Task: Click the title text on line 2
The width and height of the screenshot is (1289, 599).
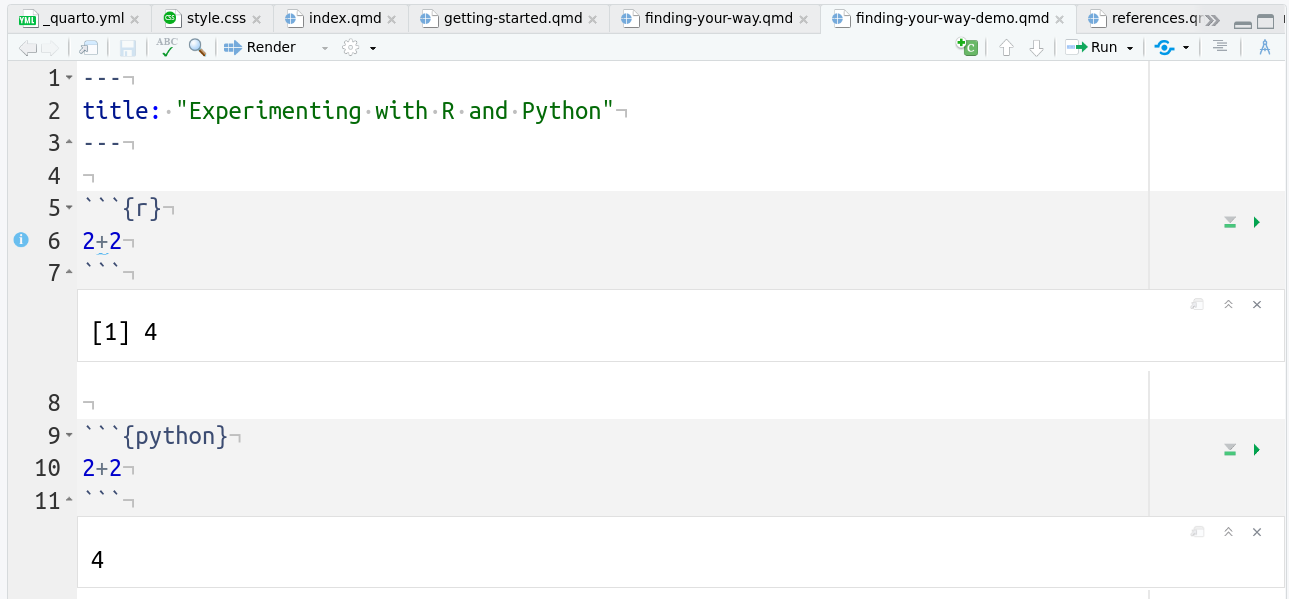Action: (x=348, y=111)
